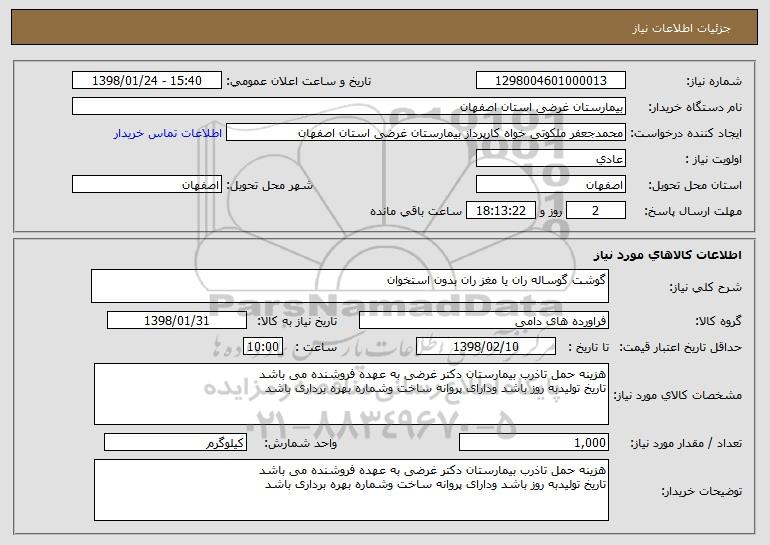Click the تاریخ و ساعت اعلان عمومی label
The image size is (770, 545).
coord(299,81)
